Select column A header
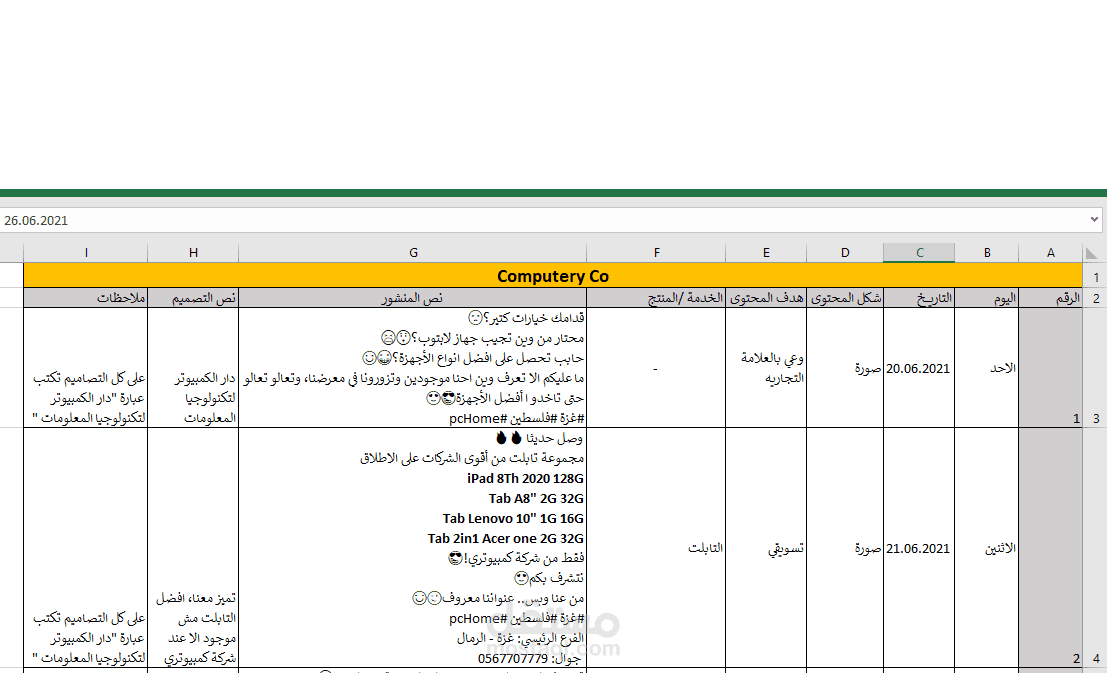This screenshot has width=1107, height=673. [1051, 253]
